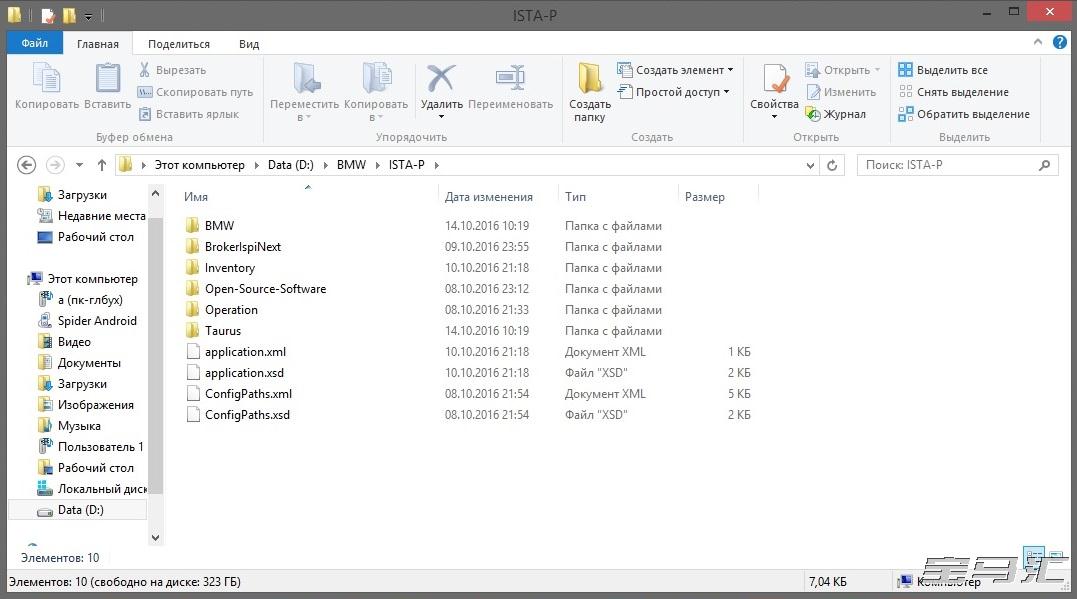This screenshot has width=1077, height=599.
Task: Click Снять выделение command
Action: pyautogui.click(x=953, y=92)
